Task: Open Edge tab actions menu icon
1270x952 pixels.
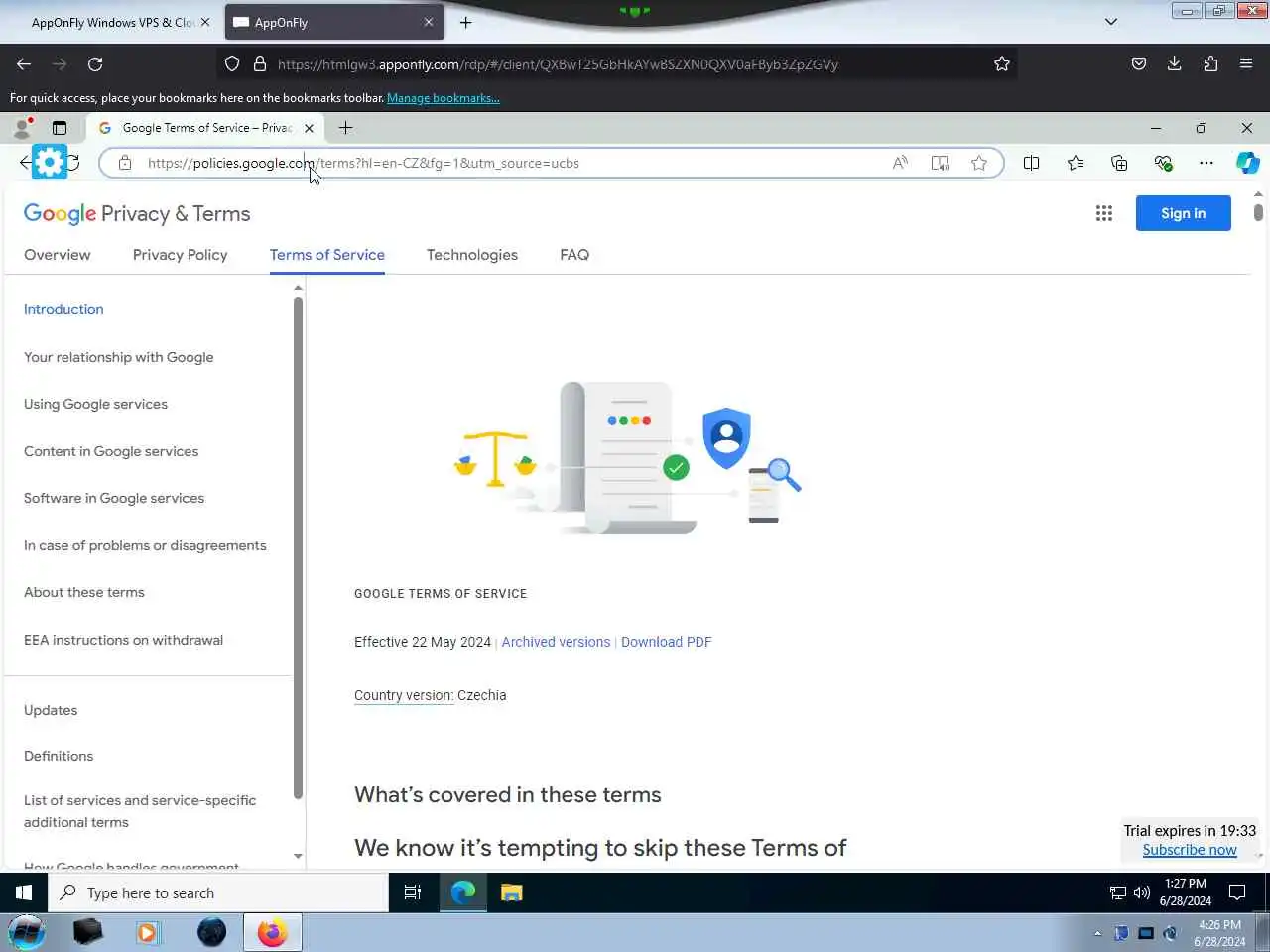Action: point(60,128)
